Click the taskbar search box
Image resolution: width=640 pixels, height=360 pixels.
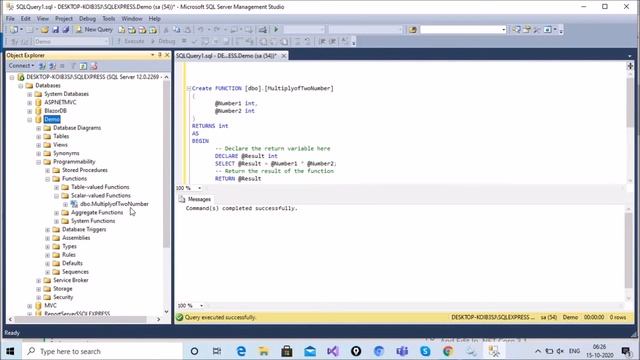click(x=102, y=351)
